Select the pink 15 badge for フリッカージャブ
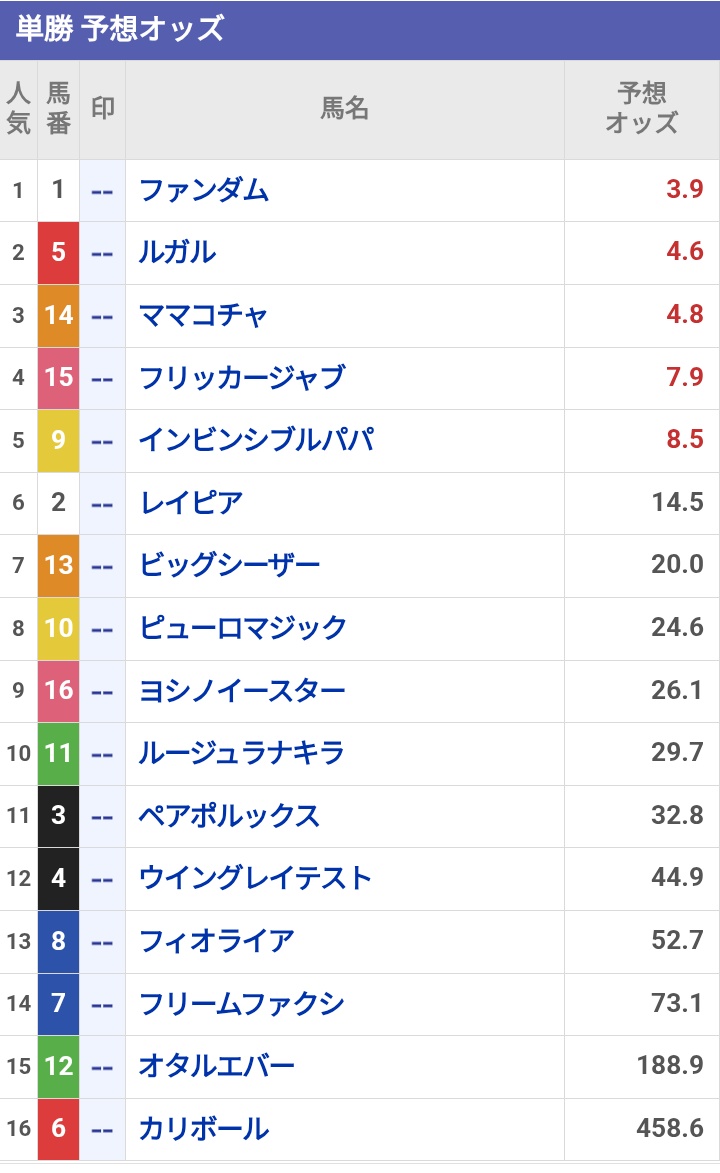The height and width of the screenshot is (1173, 720). tap(59, 377)
